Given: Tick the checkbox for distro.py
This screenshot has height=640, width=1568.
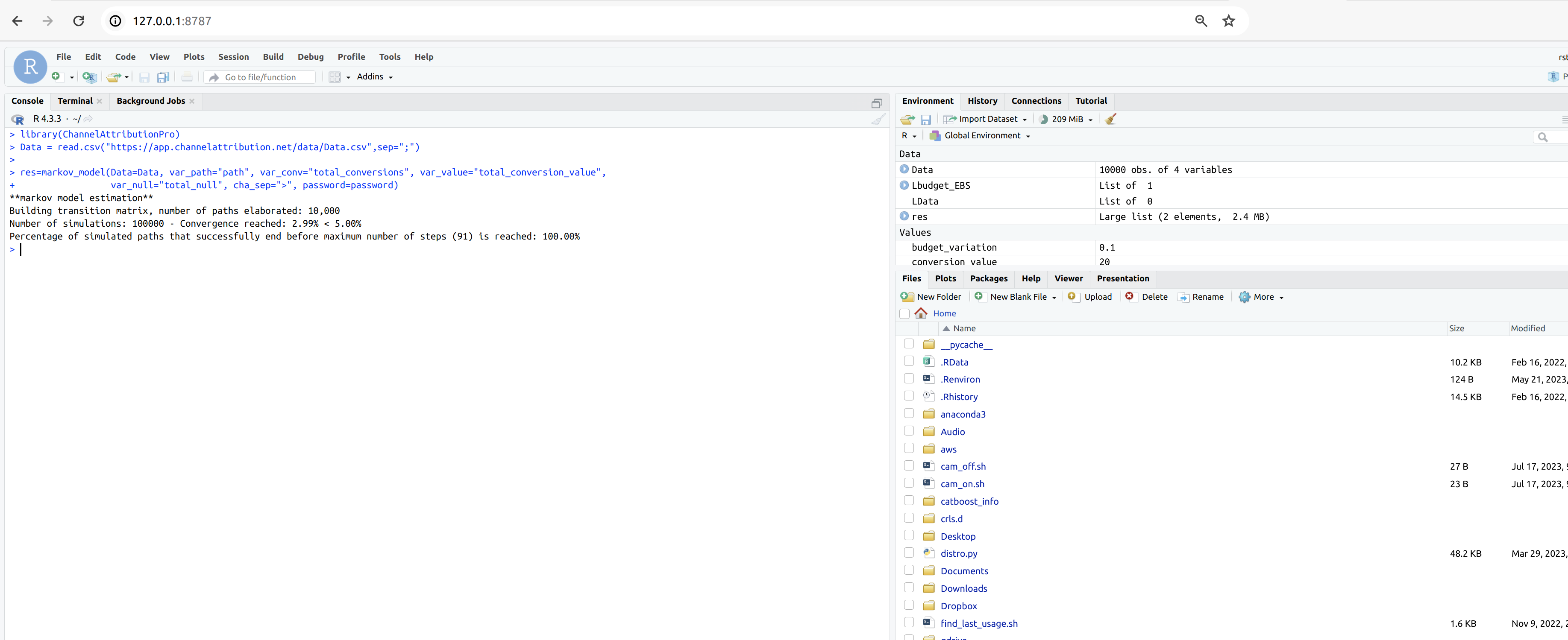Looking at the screenshot, I should coord(909,553).
